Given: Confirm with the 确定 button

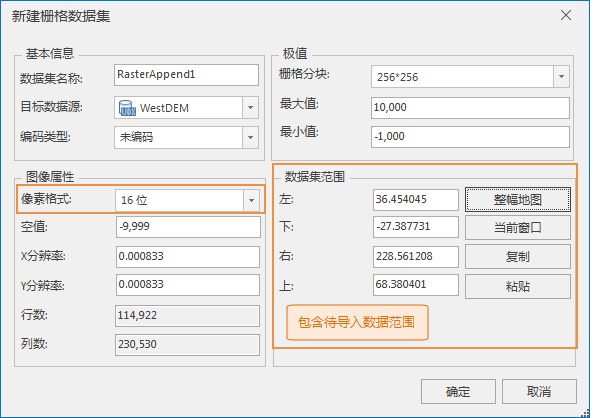Looking at the screenshot, I should (x=458, y=391).
